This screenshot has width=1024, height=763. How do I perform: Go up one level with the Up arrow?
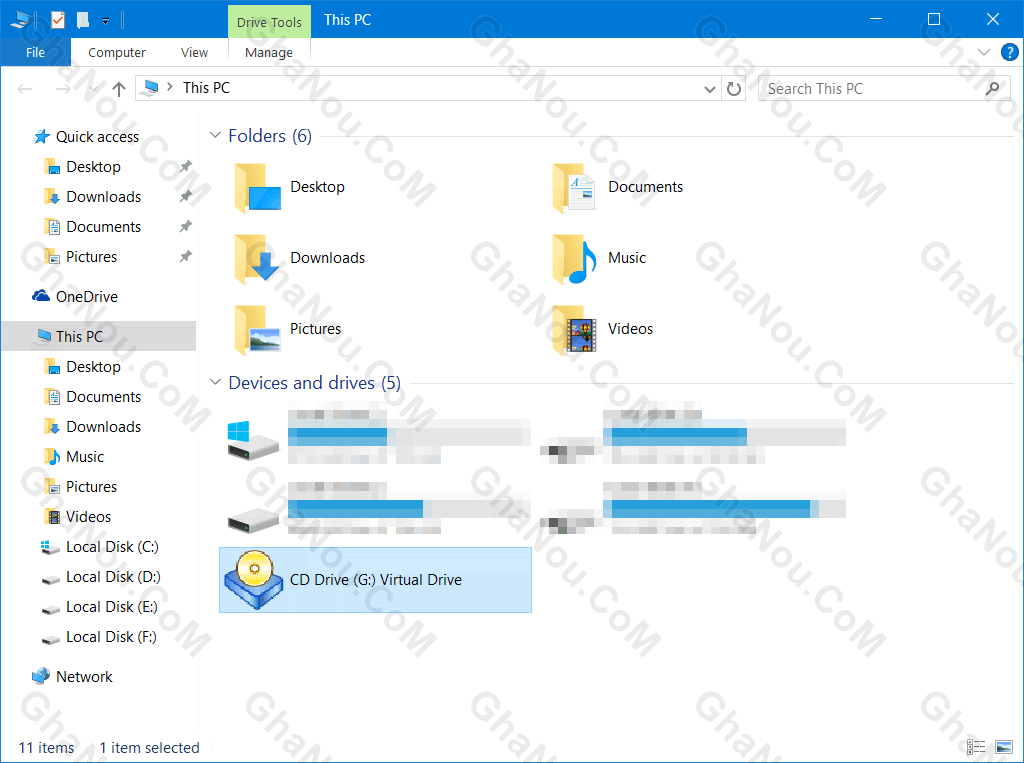pyautogui.click(x=119, y=89)
